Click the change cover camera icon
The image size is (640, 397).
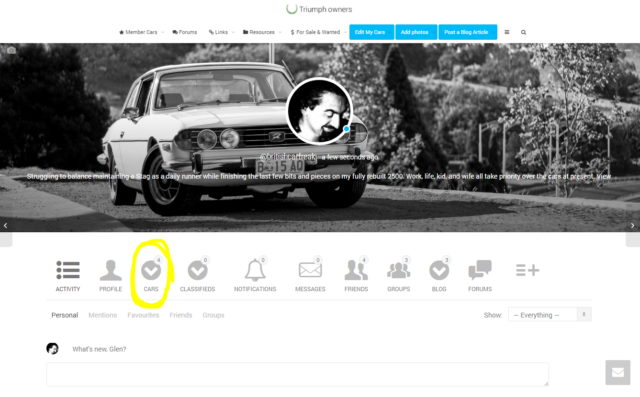(x=11, y=50)
